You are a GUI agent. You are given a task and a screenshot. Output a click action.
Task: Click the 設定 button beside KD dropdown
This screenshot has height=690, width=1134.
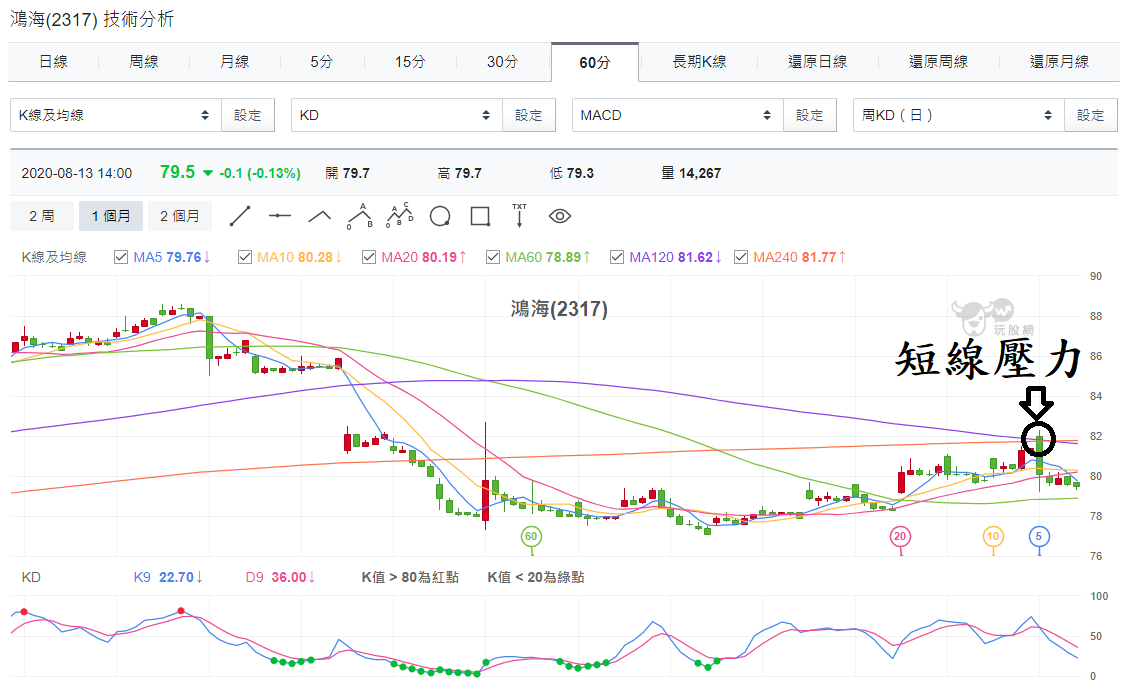point(529,115)
